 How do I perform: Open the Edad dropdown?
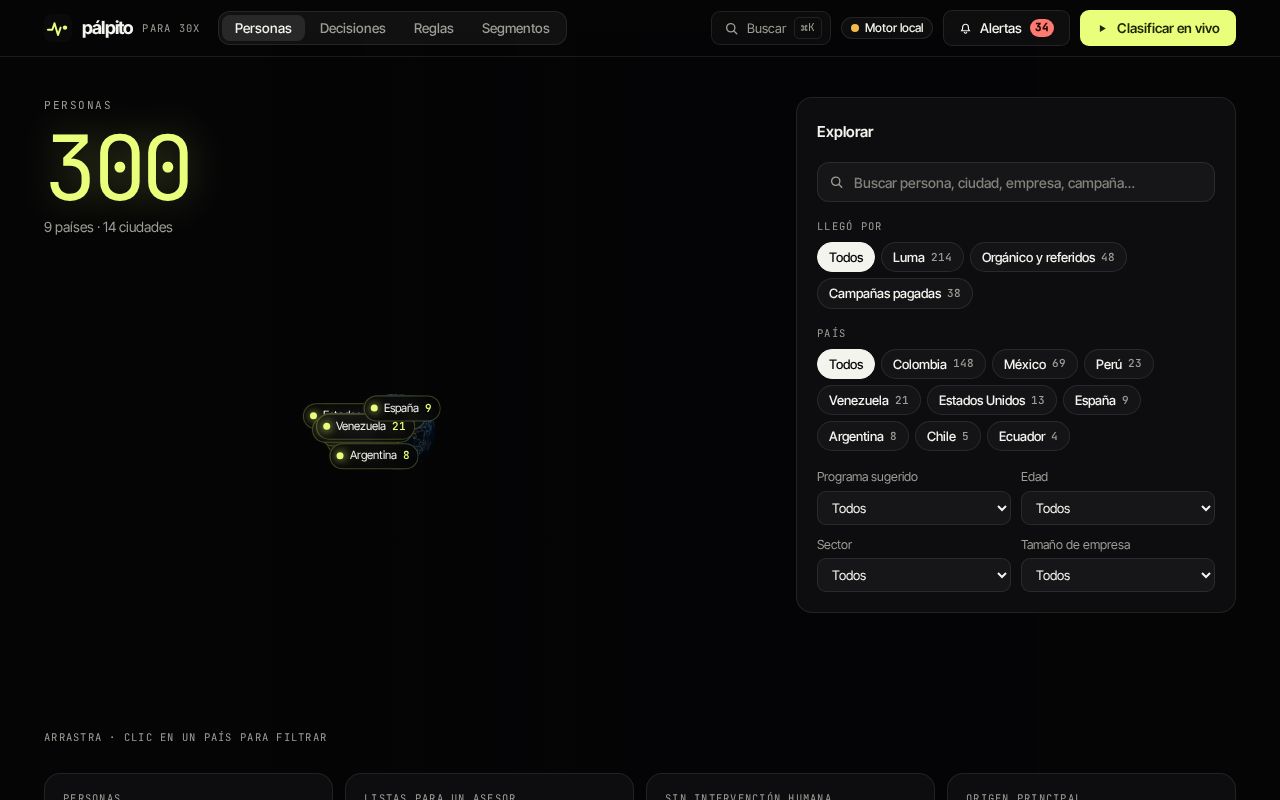[1118, 508]
